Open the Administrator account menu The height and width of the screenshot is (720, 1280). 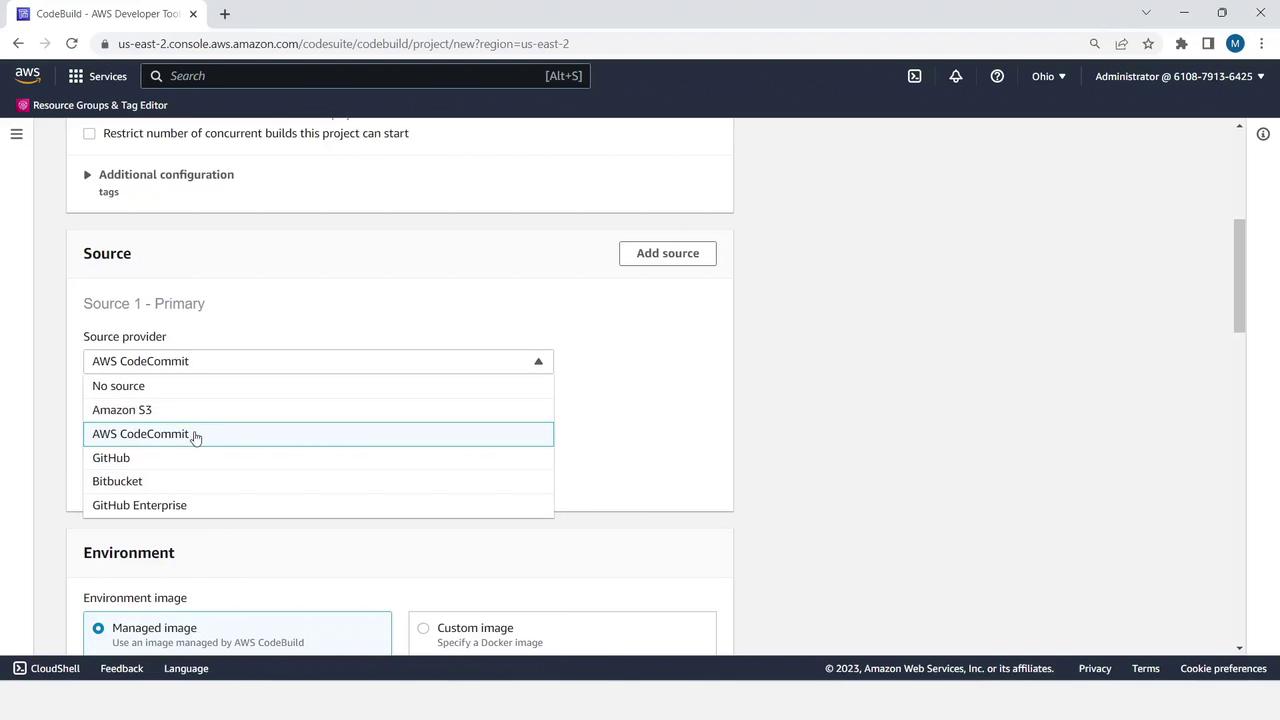(1180, 76)
